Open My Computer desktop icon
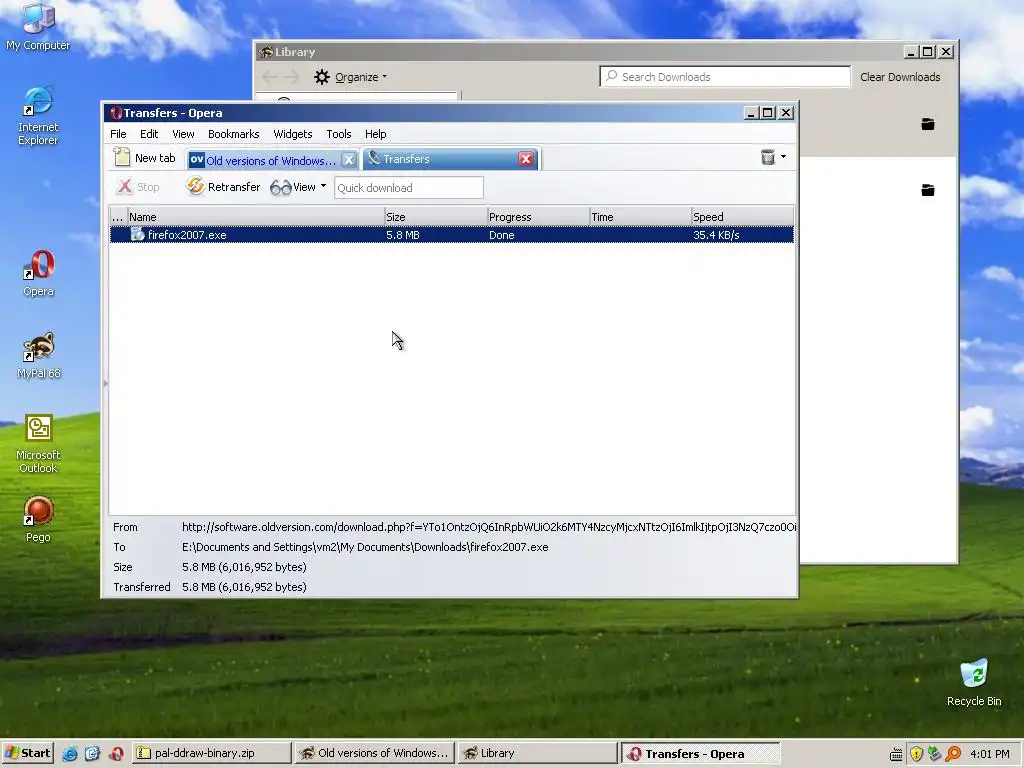 pyautogui.click(x=38, y=26)
